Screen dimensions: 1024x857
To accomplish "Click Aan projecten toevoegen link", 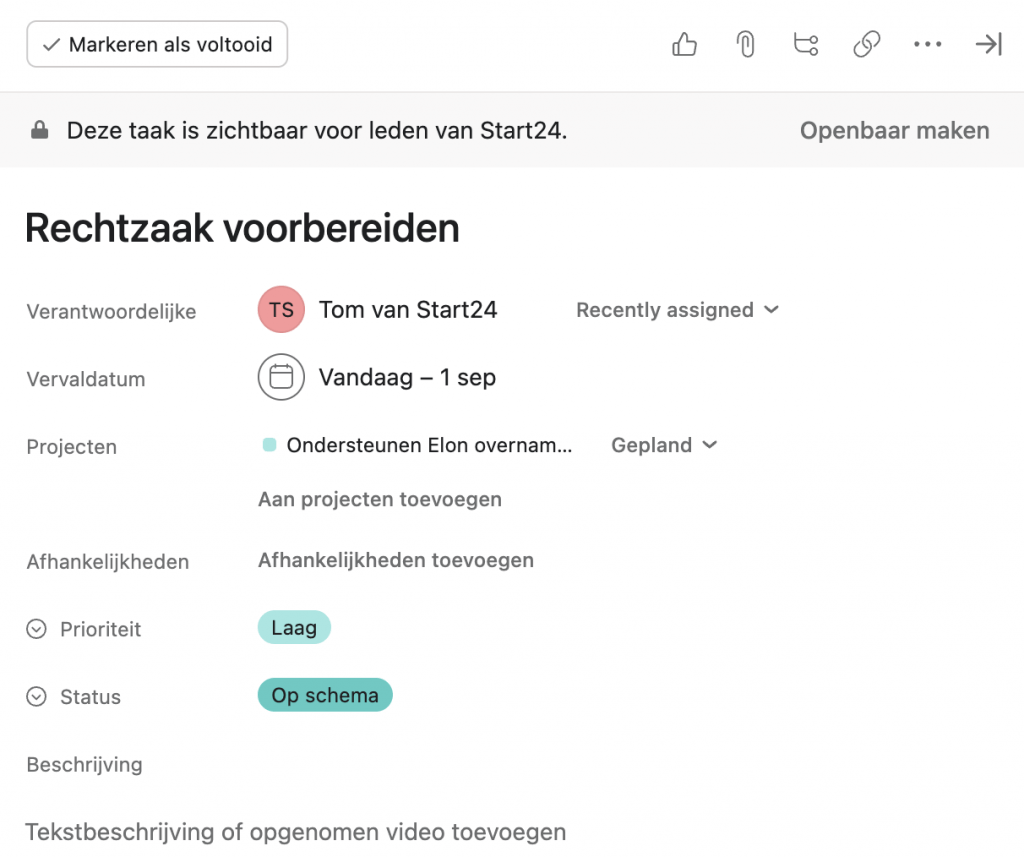I will 380,499.
